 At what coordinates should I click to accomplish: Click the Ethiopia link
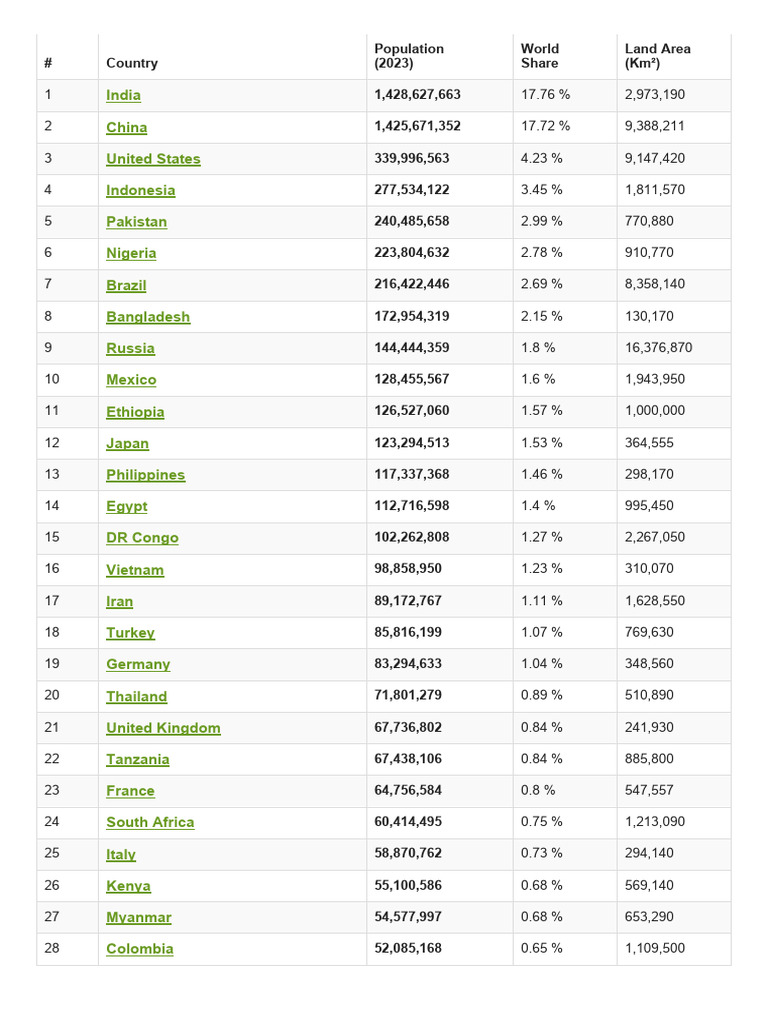[135, 412]
